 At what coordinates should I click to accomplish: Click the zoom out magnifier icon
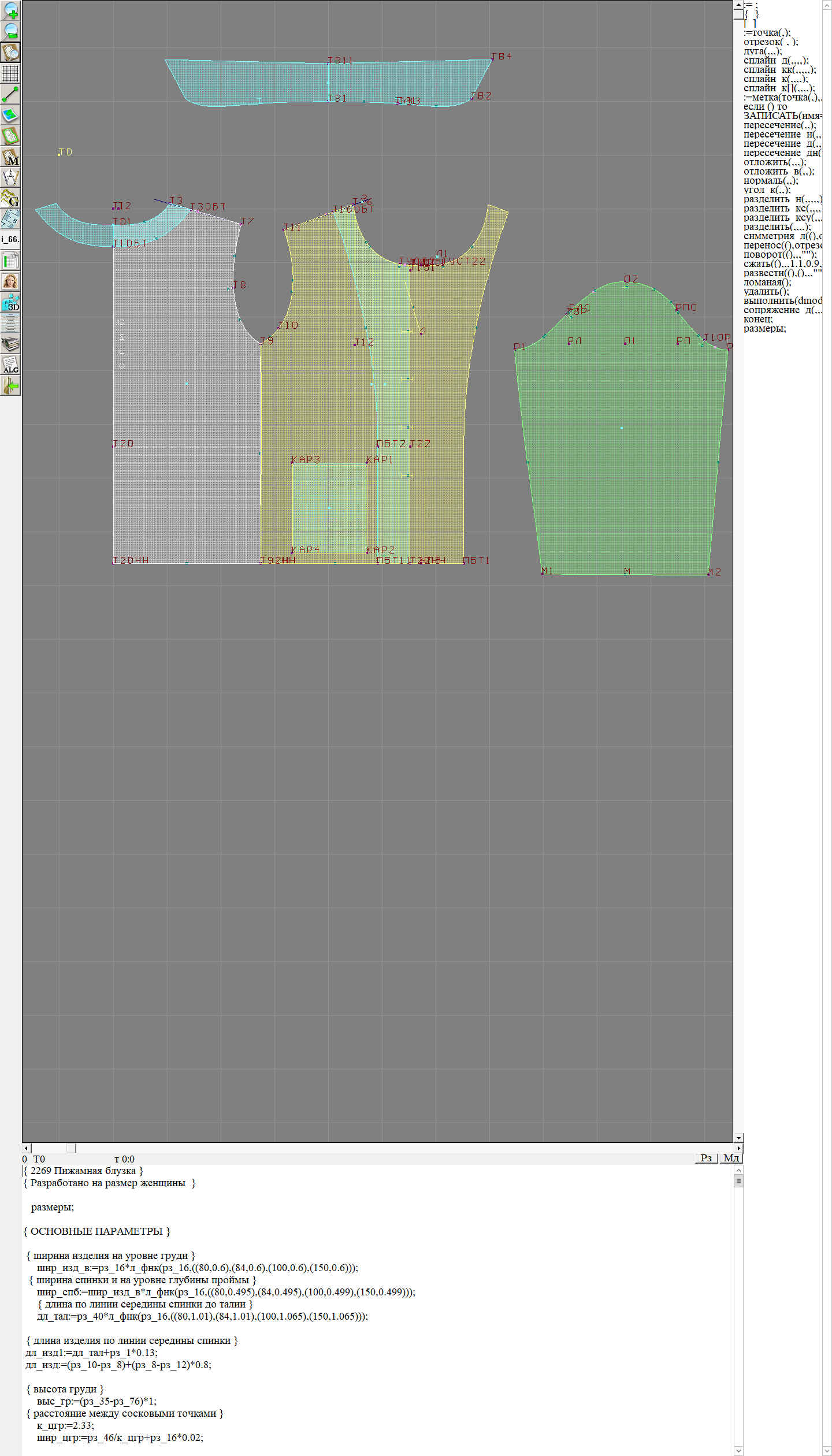click(x=10, y=31)
